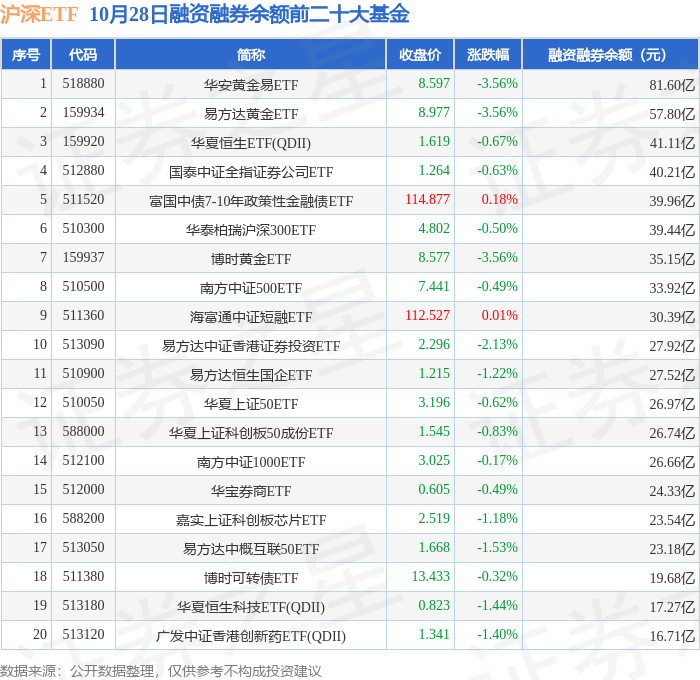This screenshot has width=700, height=680.
Task: Click closing price 8.577
Action: click(434, 258)
